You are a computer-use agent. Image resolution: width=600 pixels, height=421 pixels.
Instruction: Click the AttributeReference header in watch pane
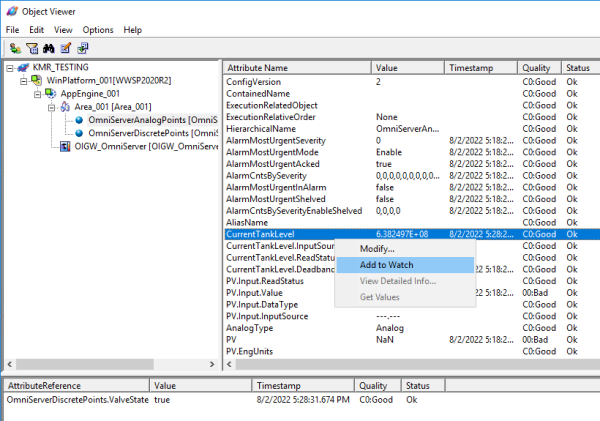tap(77, 385)
